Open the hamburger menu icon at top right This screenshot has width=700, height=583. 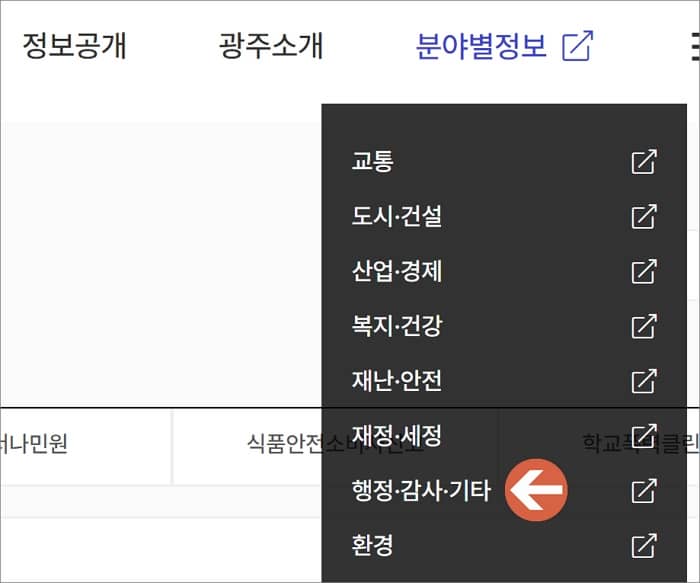(x=695, y=46)
